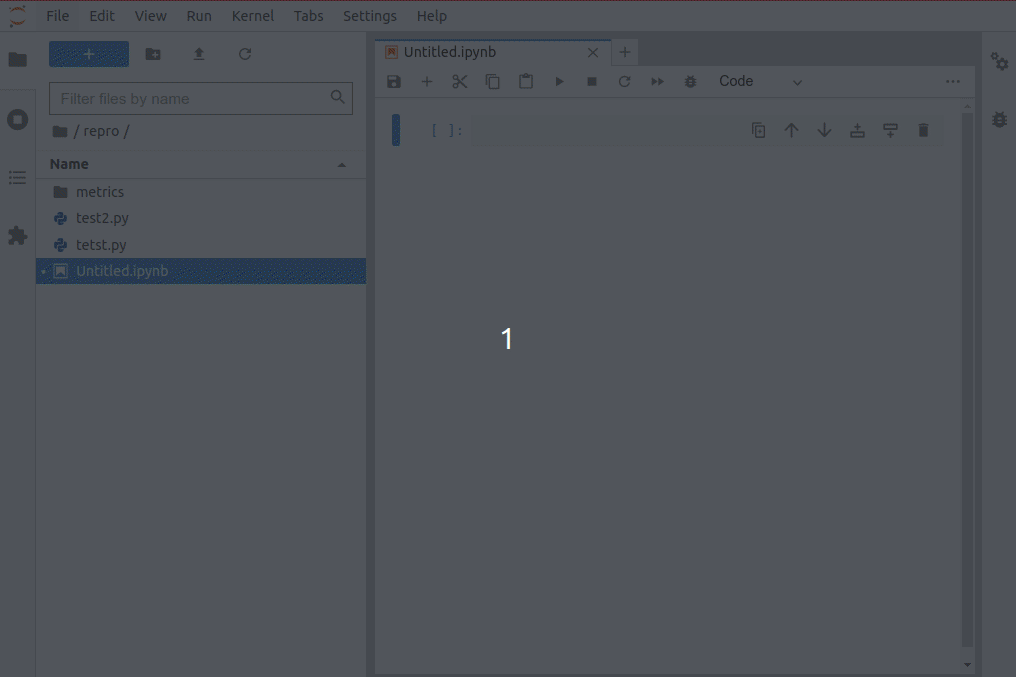Screen dimensions: 1016x677
Task: Run the selected code cell
Action: (559, 81)
